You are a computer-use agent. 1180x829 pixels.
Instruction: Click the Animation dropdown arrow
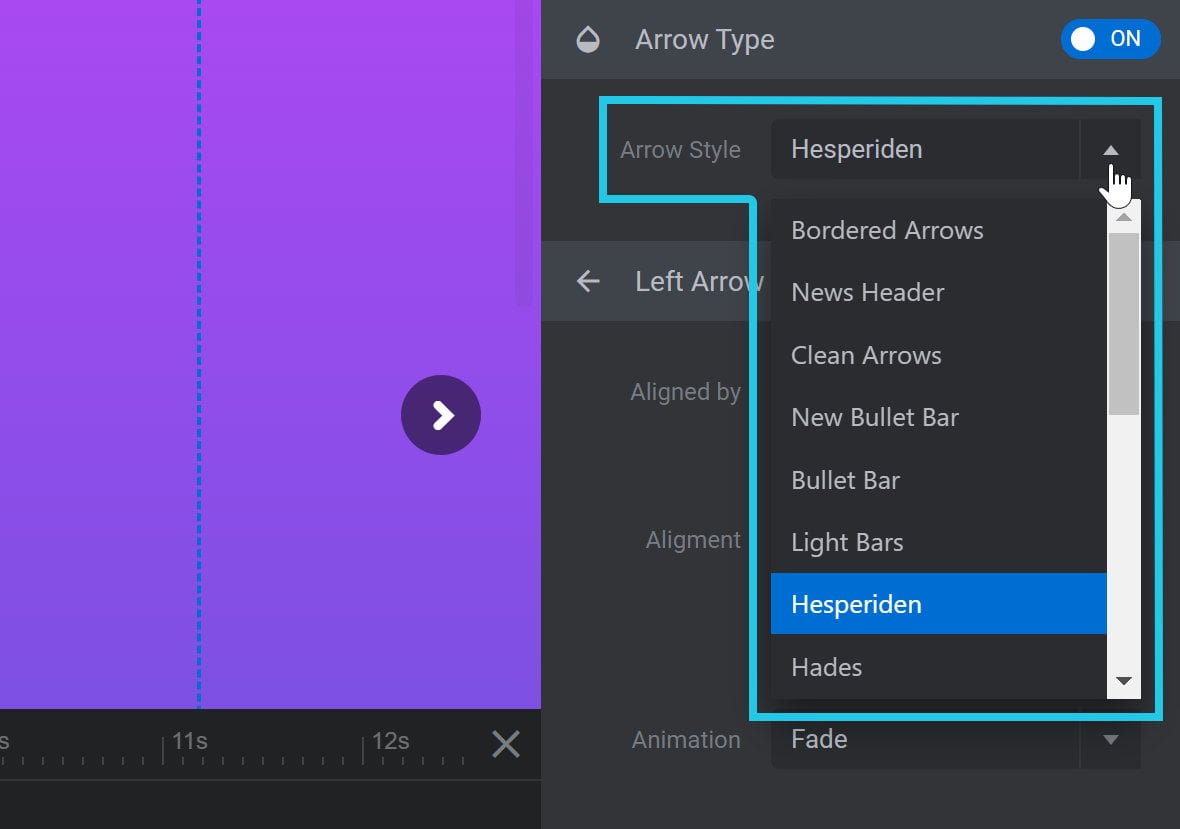[1110, 739]
